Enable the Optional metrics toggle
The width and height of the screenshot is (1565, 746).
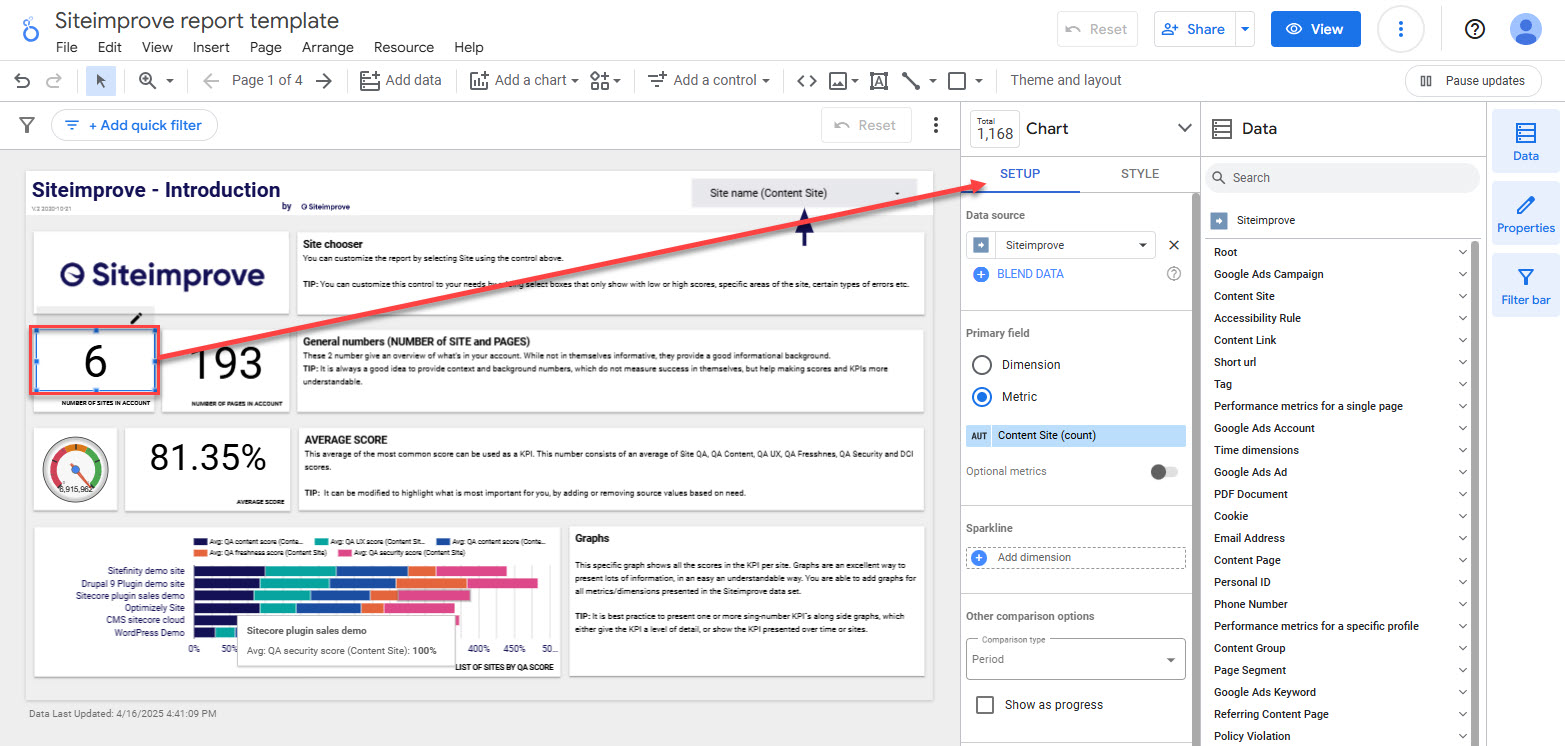click(x=1163, y=470)
